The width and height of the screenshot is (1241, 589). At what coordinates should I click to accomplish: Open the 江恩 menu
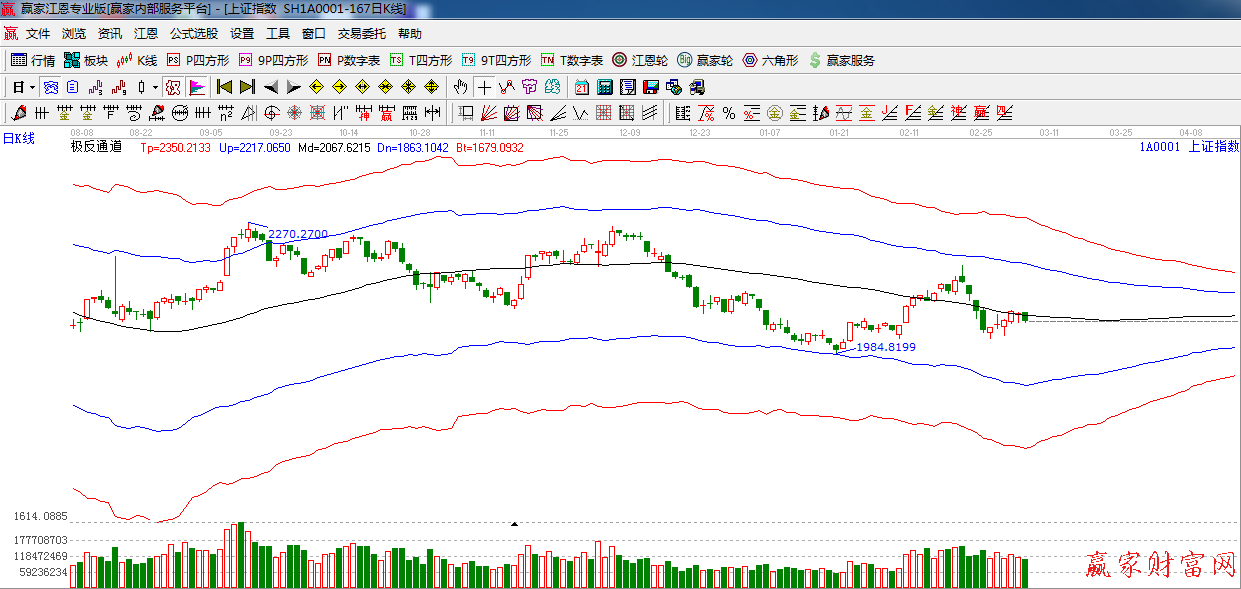(145, 33)
